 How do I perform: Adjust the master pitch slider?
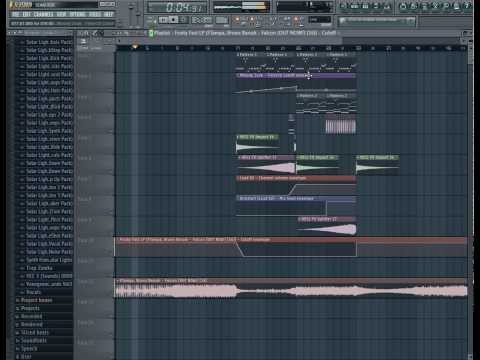click(x=138, y=14)
